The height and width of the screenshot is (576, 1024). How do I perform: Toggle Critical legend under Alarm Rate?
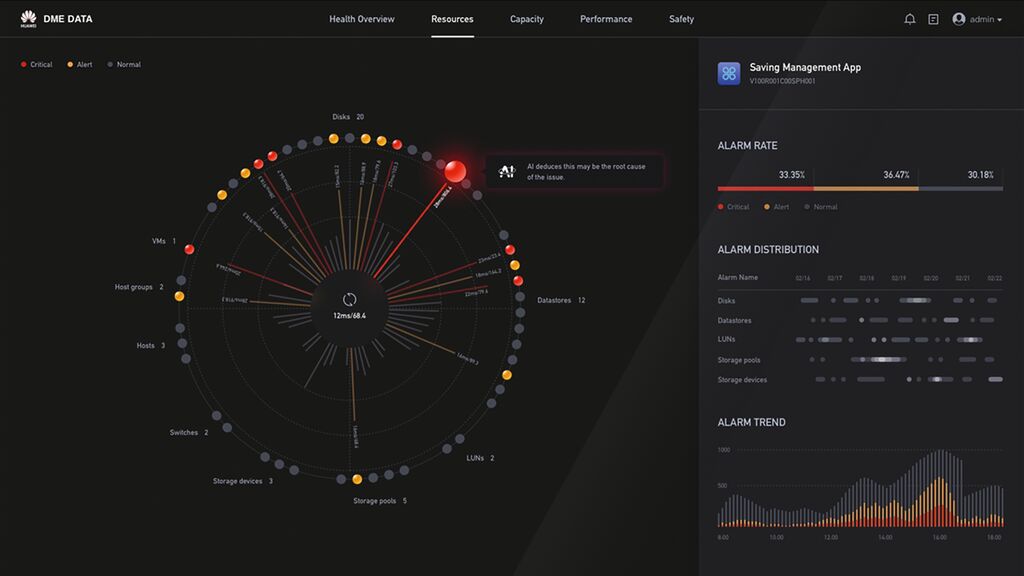[x=733, y=207]
